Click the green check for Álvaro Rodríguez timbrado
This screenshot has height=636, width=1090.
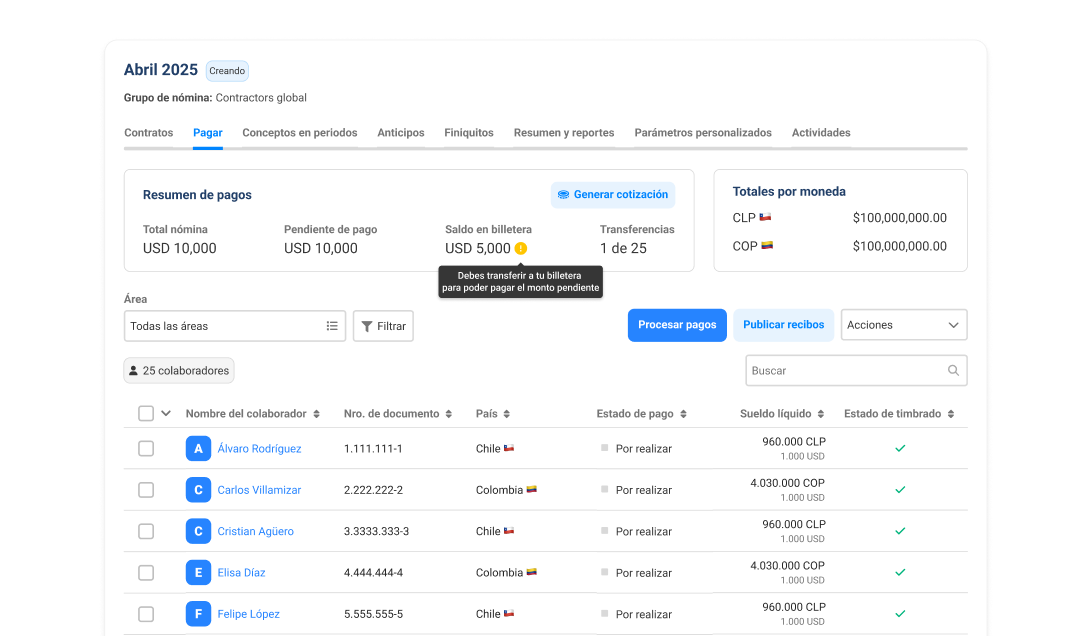pyautogui.click(x=900, y=449)
